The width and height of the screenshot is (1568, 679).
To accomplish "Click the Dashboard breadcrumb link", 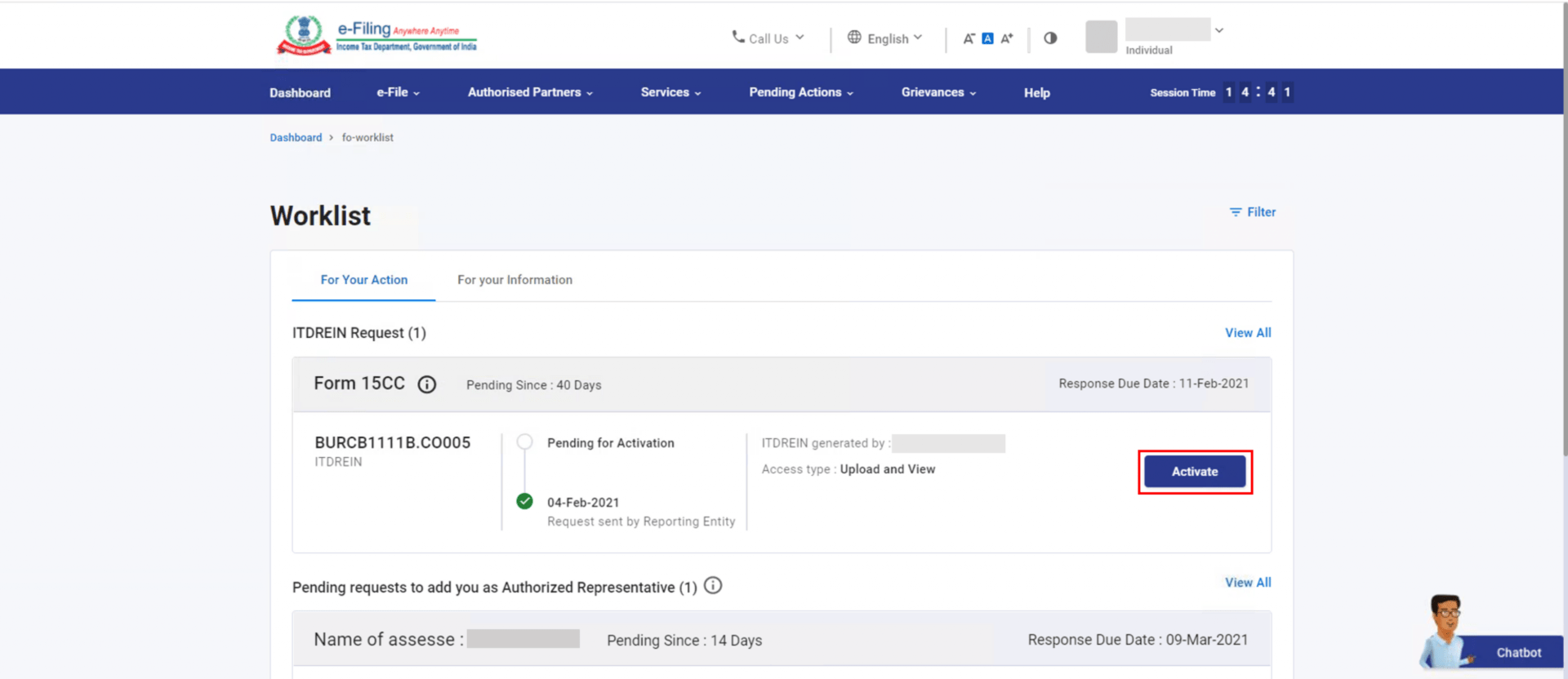I will point(296,138).
